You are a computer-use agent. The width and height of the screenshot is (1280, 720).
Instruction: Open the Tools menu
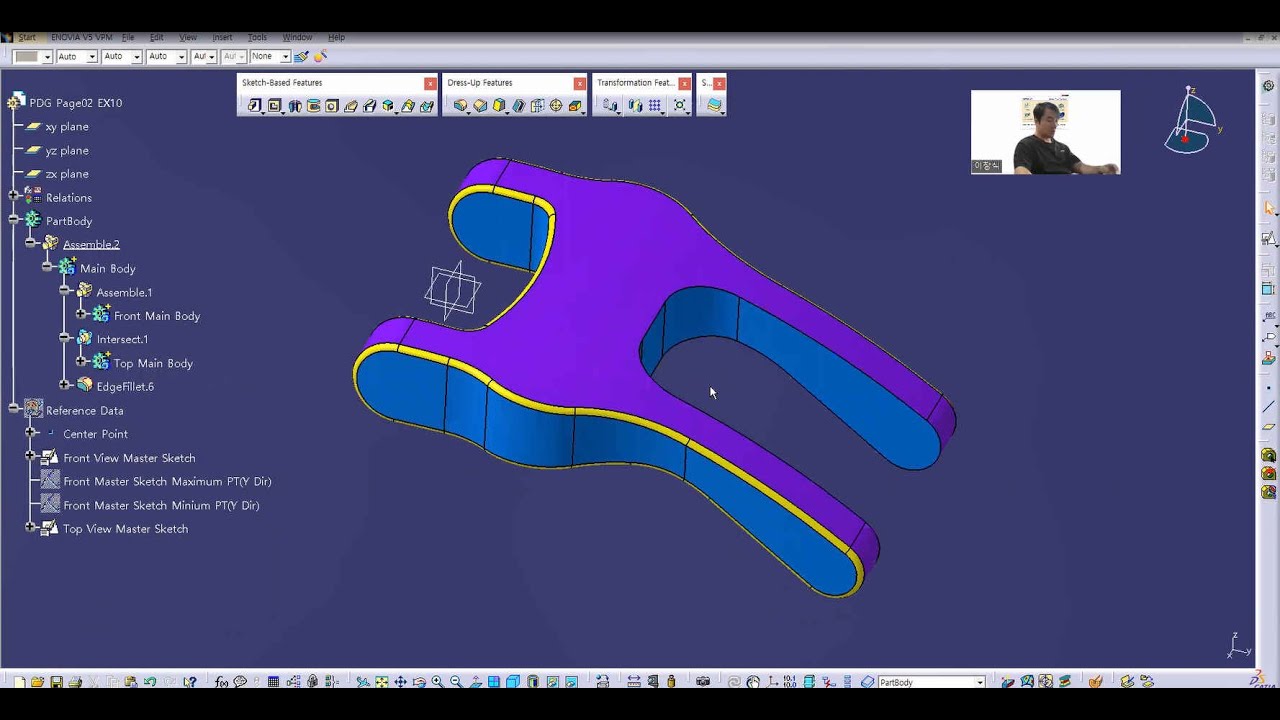pos(257,37)
